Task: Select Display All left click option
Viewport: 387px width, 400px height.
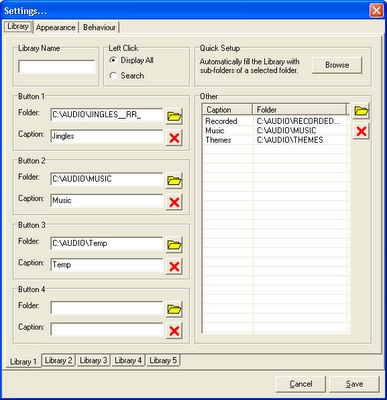Action: pyautogui.click(x=132, y=60)
